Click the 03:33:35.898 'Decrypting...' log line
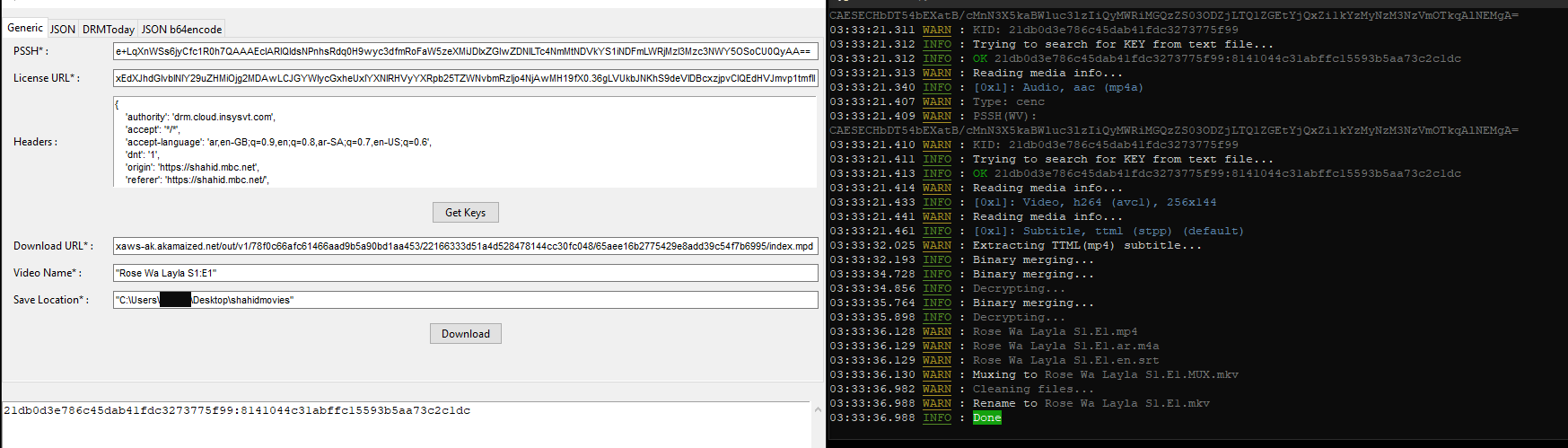Viewport: 1568px width, 448px height. [x=1019, y=317]
